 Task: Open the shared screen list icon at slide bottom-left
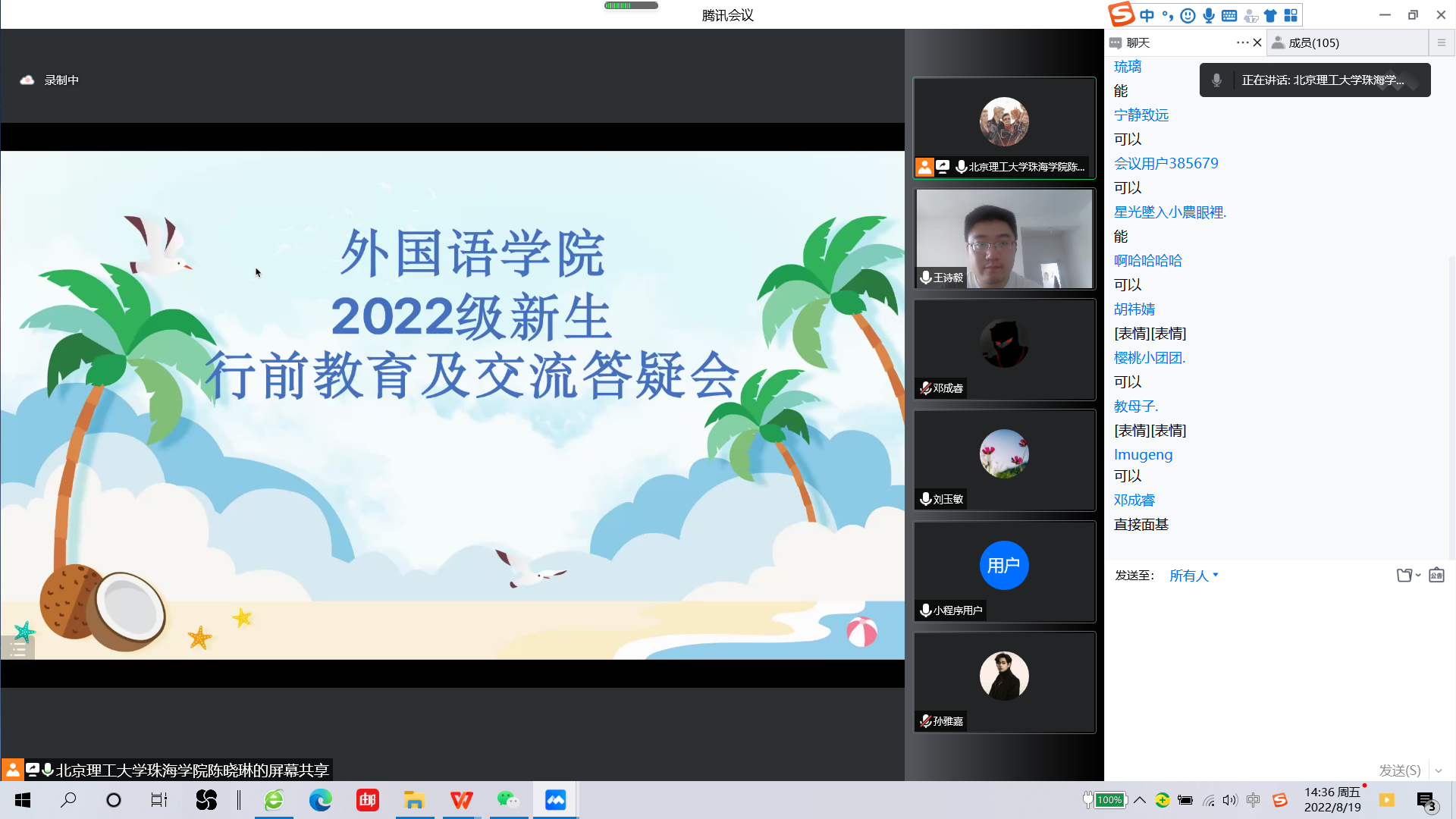pyautogui.click(x=18, y=649)
